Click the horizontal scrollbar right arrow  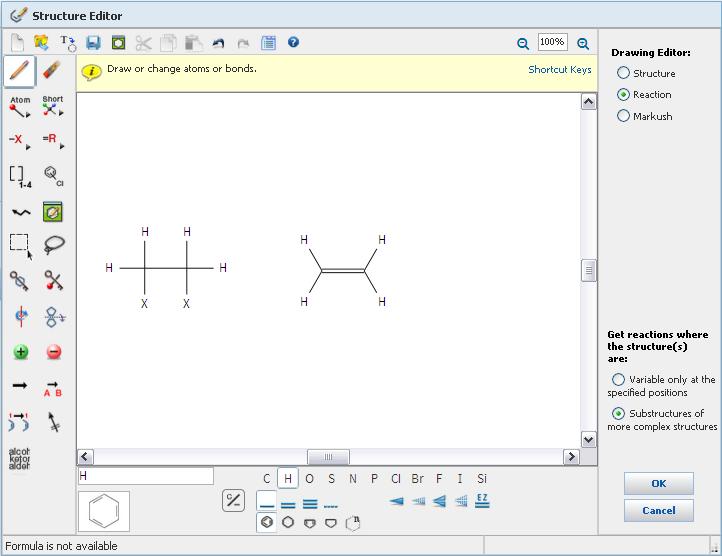(571, 457)
